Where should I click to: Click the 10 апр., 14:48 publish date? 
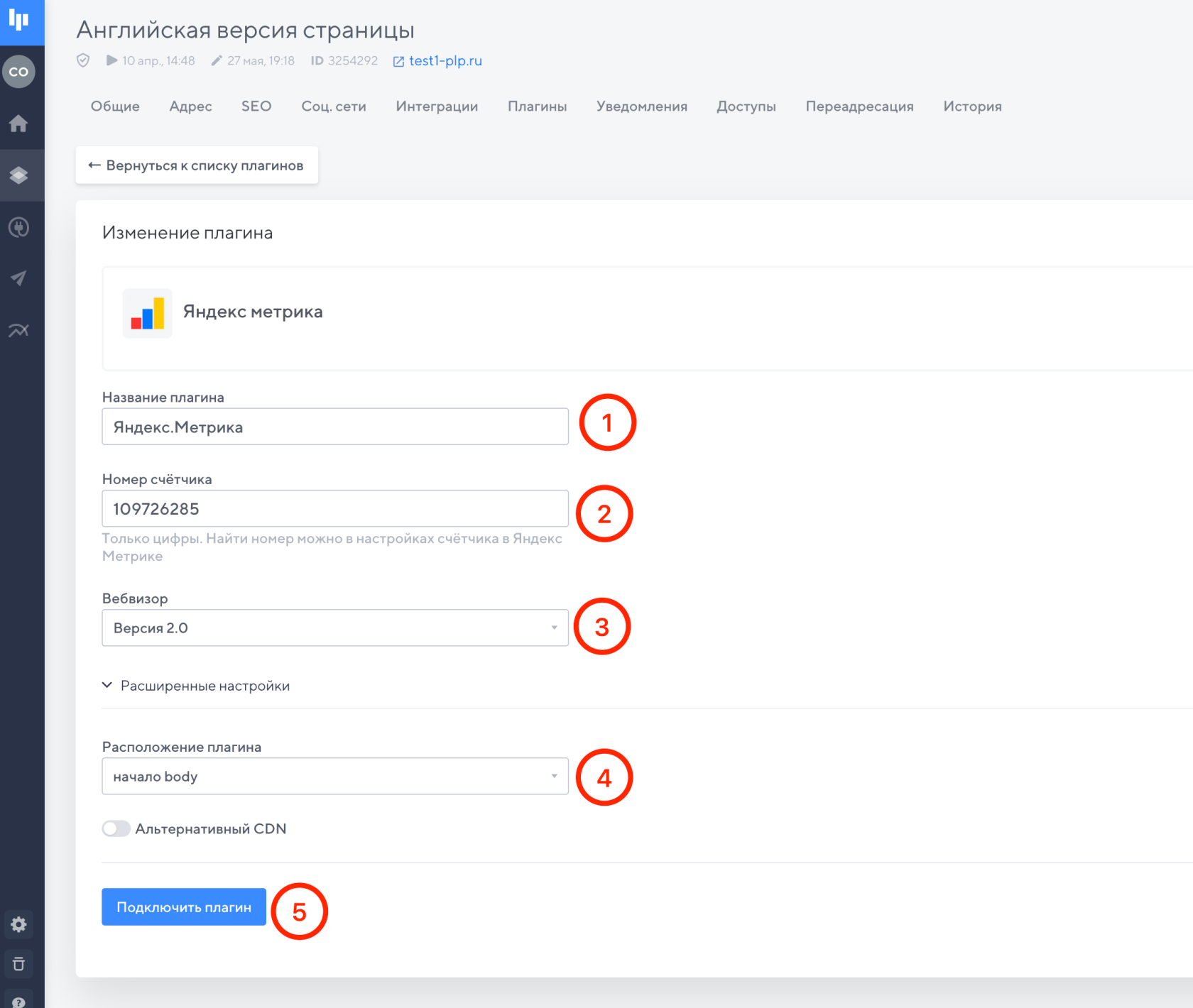158,61
